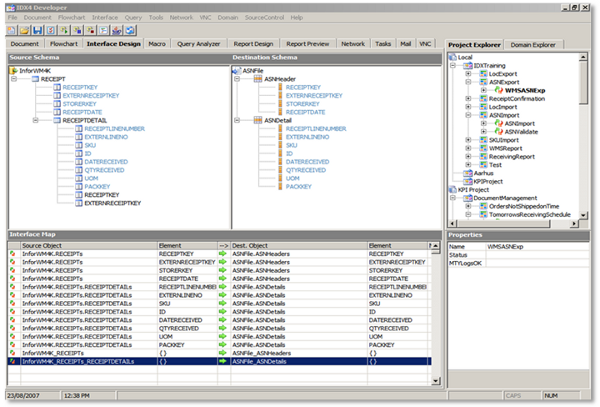Image resolution: width=600 pixels, height=407 pixels.
Task: Collapse the RECEIPTDETAIL source schema node
Action: click(33, 121)
